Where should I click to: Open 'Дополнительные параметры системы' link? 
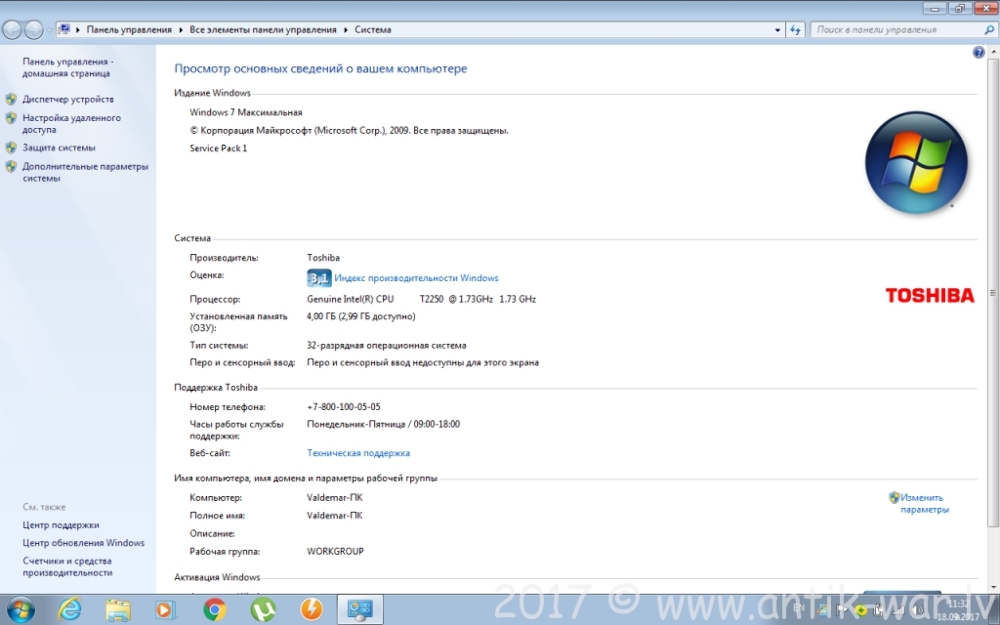click(85, 172)
